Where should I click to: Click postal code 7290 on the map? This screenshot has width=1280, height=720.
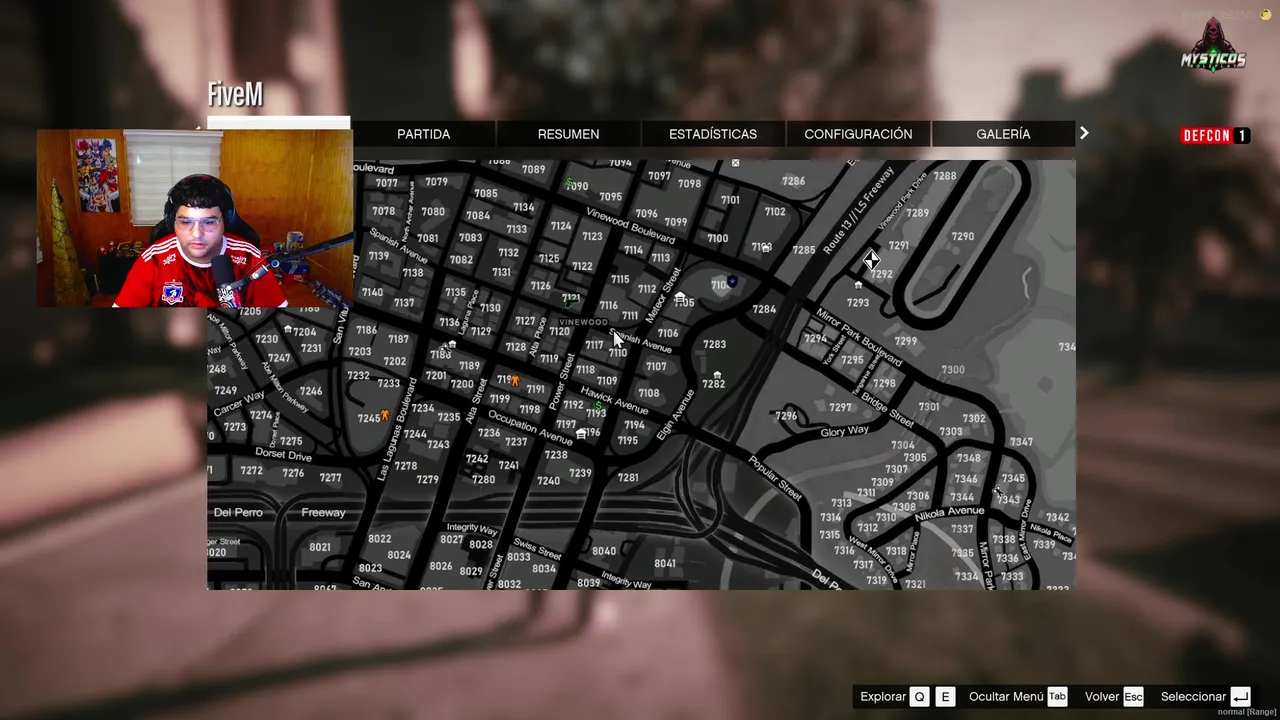[963, 237]
